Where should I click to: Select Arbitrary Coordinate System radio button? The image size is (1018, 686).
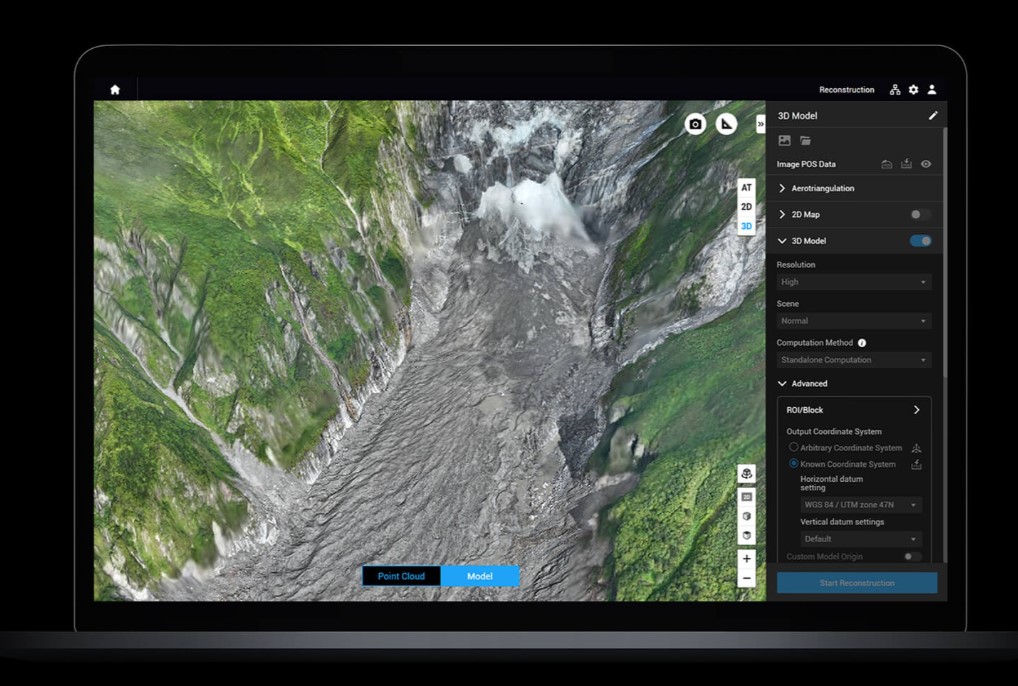(794, 448)
